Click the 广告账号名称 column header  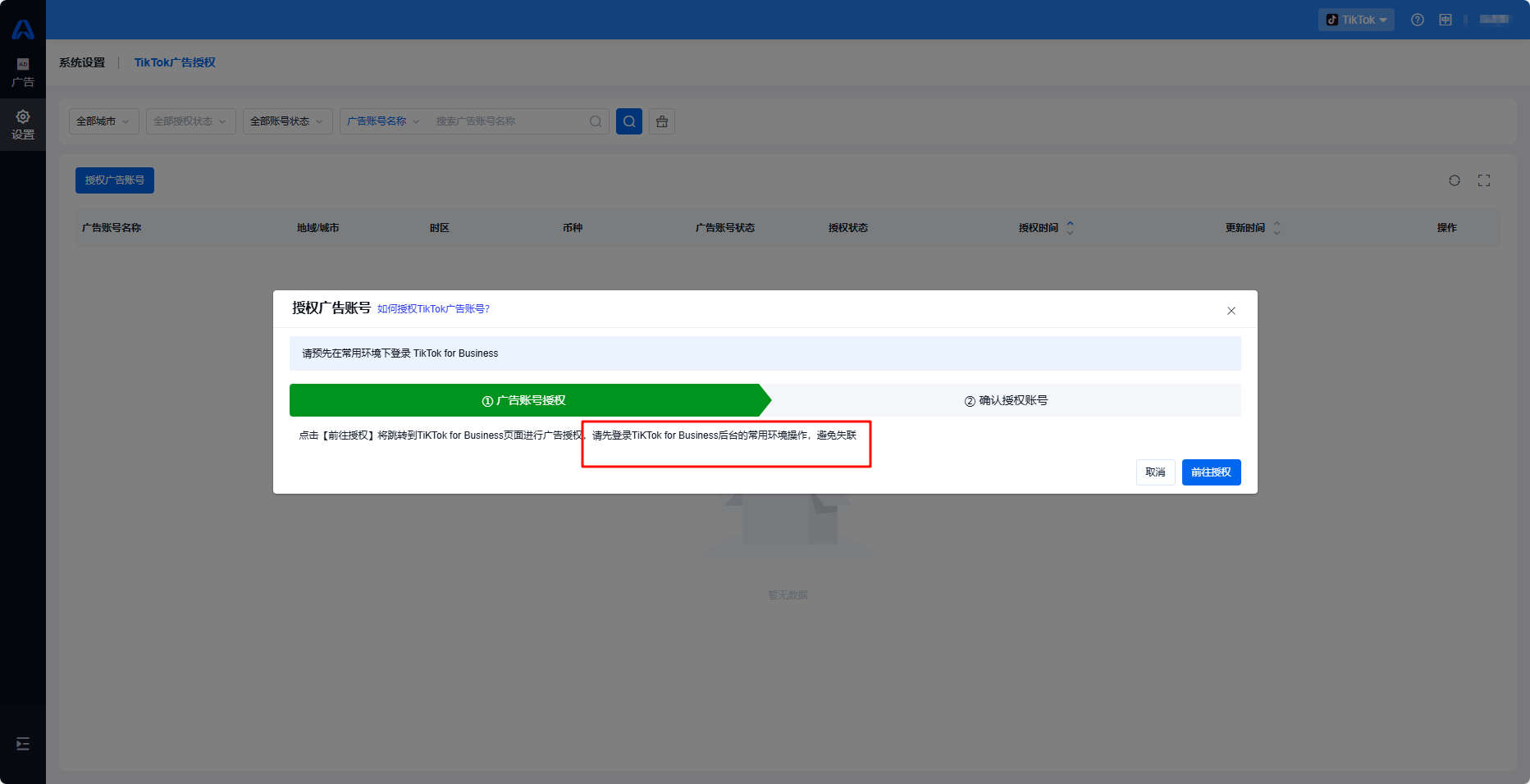pyautogui.click(x=112, y=228)
